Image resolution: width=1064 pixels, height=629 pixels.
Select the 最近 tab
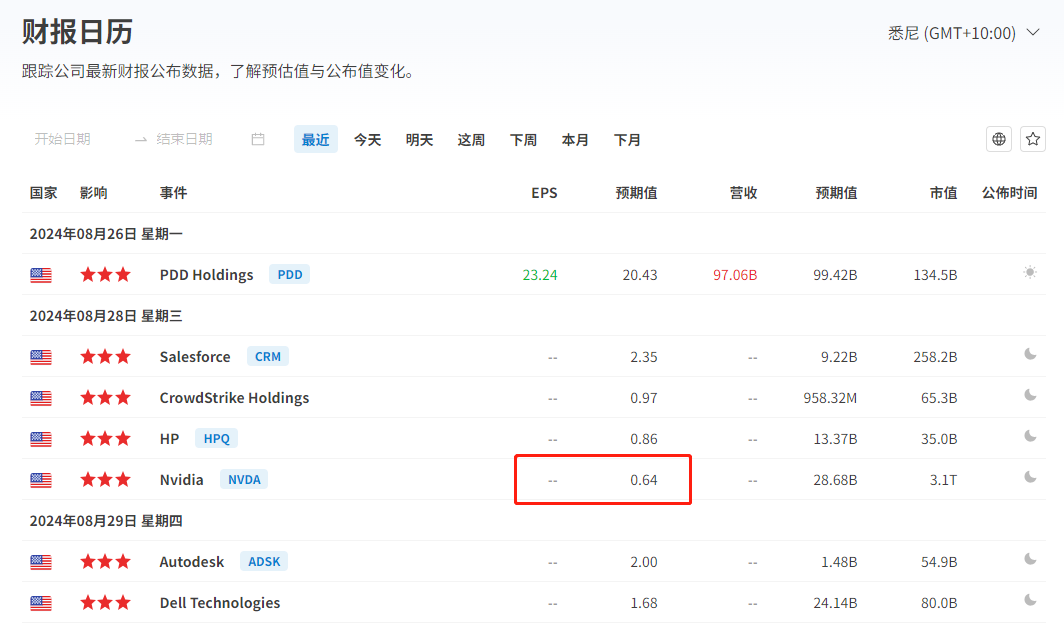pos(316,140)
